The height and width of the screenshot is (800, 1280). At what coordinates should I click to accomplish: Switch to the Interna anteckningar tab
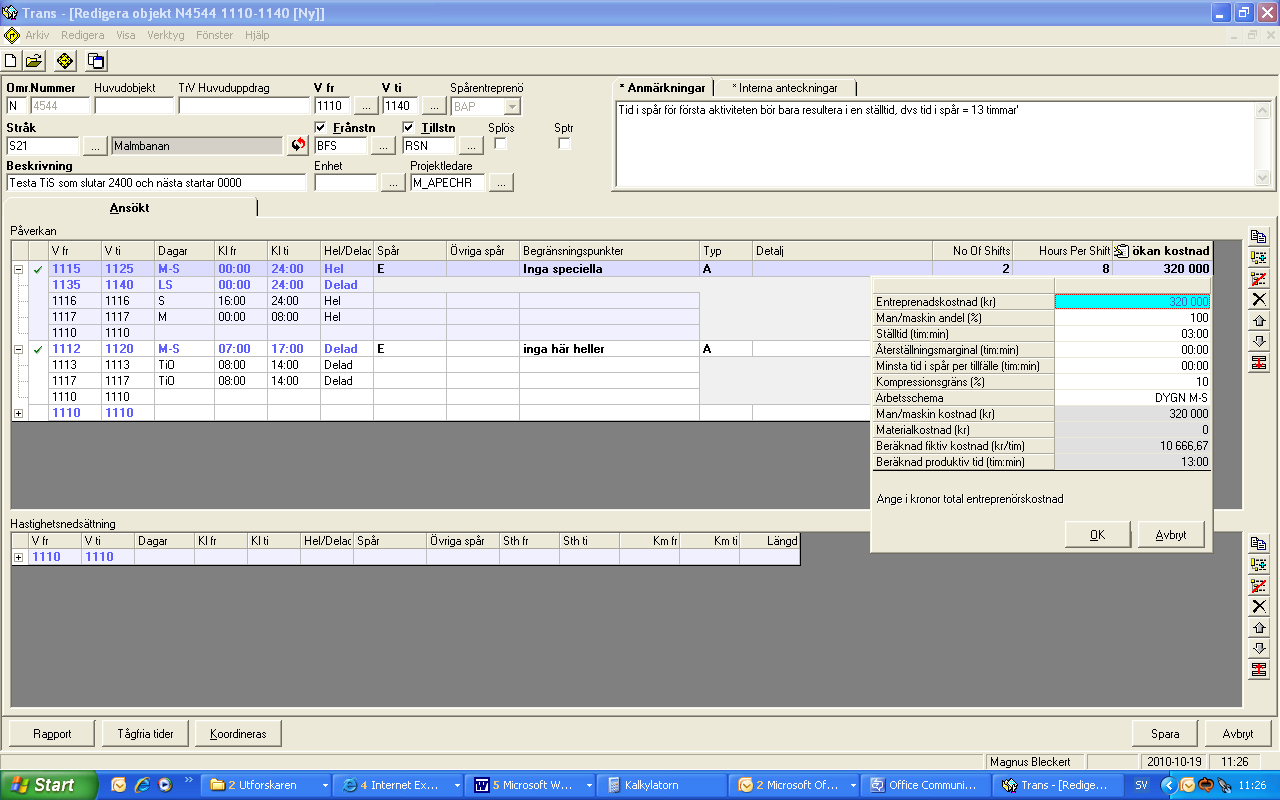point(785,88)
